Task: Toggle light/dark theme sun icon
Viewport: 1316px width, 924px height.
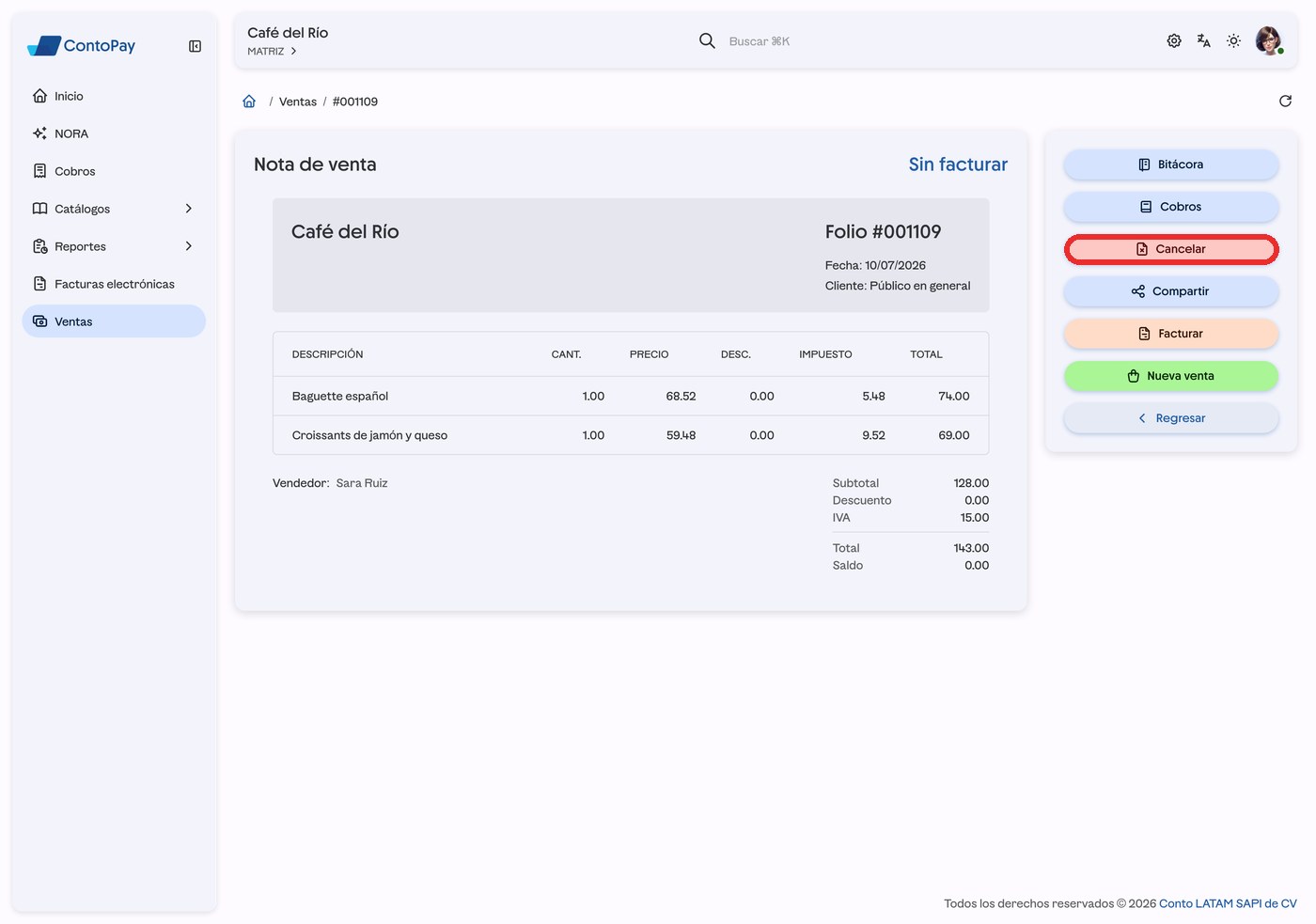Action: click(1234, 40)
